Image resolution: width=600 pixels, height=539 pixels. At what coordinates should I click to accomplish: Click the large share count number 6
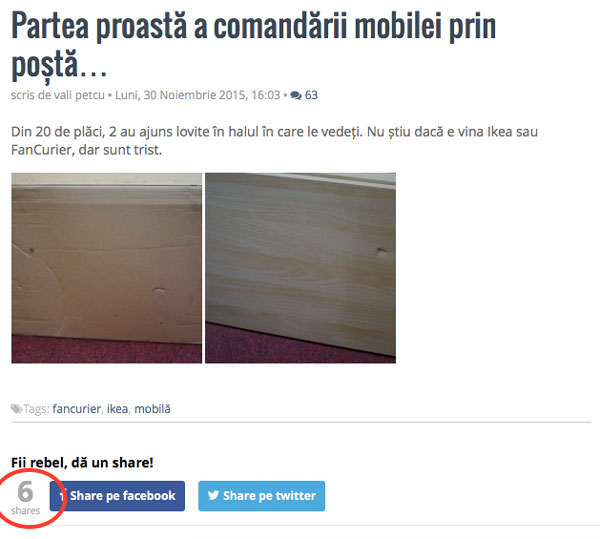pyautogui.click(x=25, y=491)
